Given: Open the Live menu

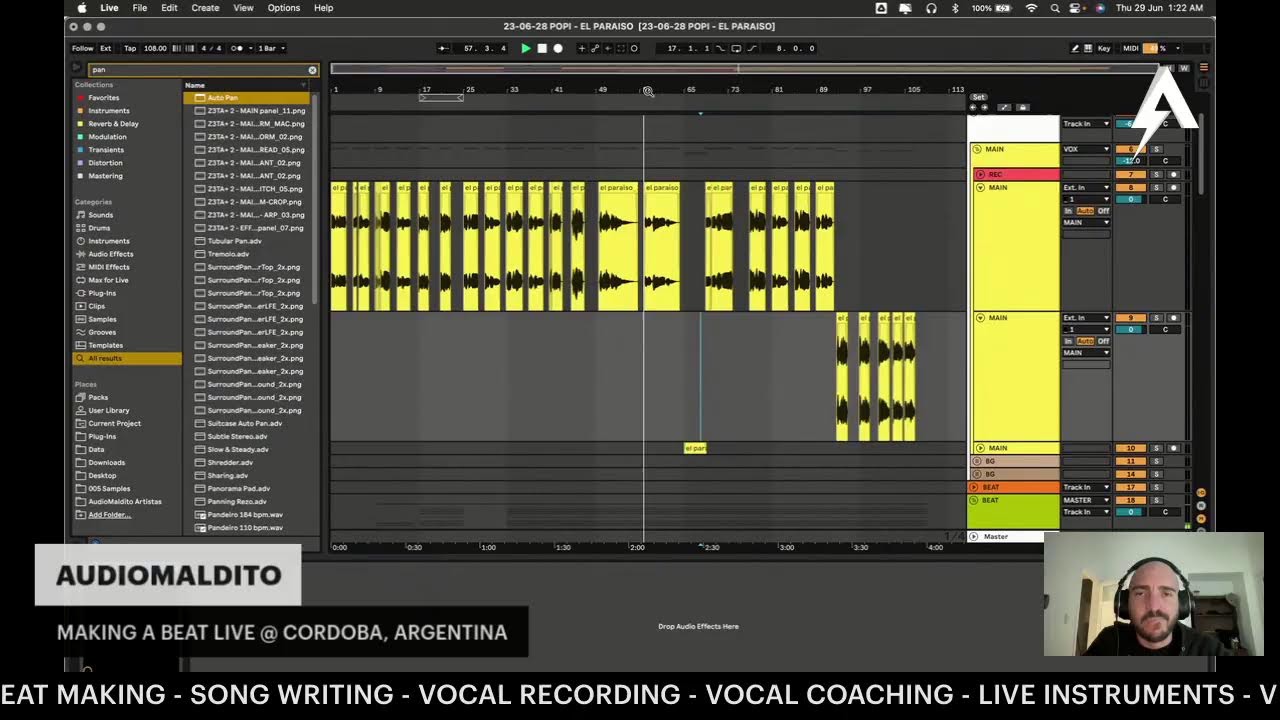Looking at the screenshot, I should 109,8.
